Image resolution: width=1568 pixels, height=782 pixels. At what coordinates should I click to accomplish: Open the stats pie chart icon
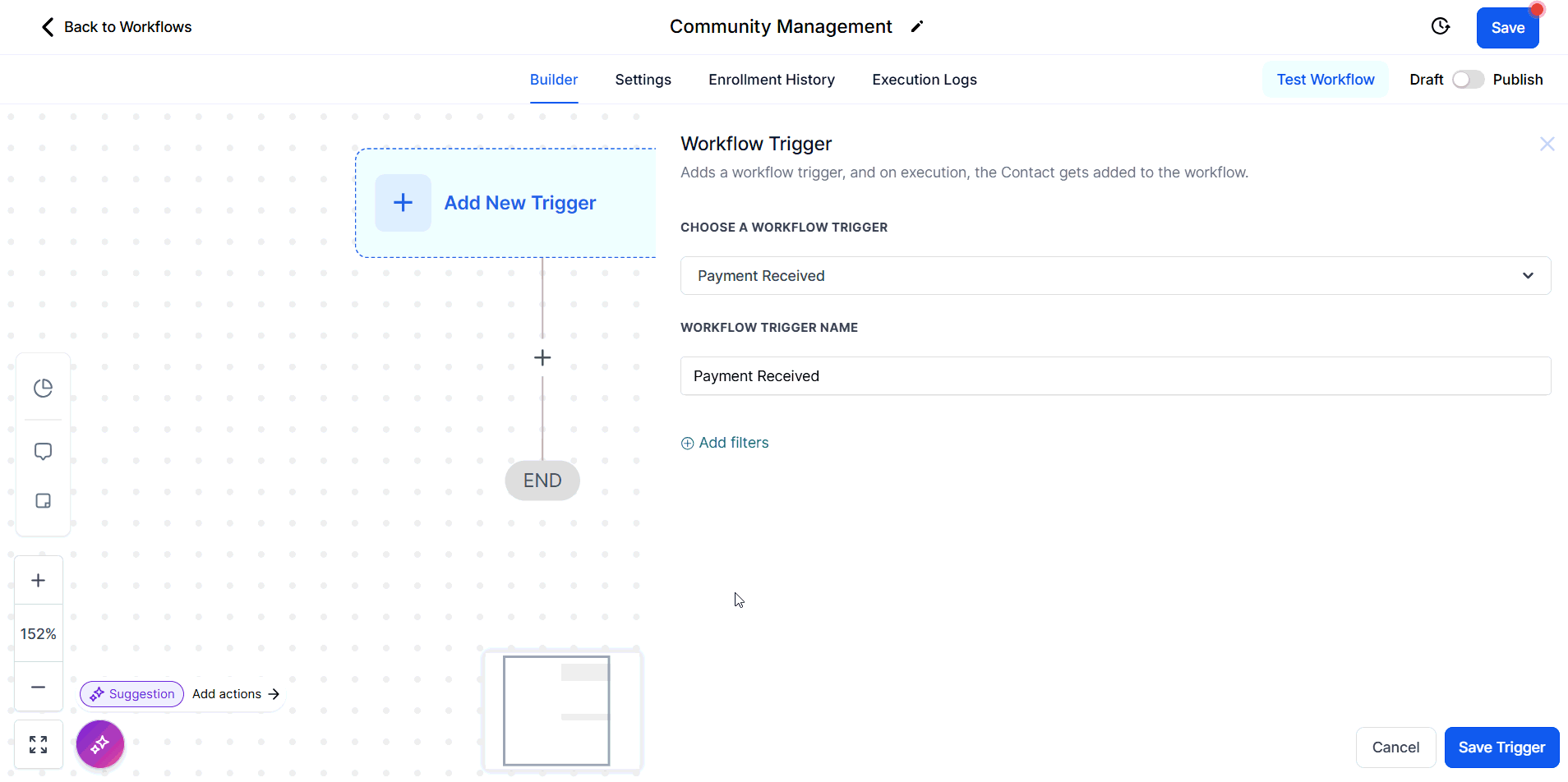44,388
